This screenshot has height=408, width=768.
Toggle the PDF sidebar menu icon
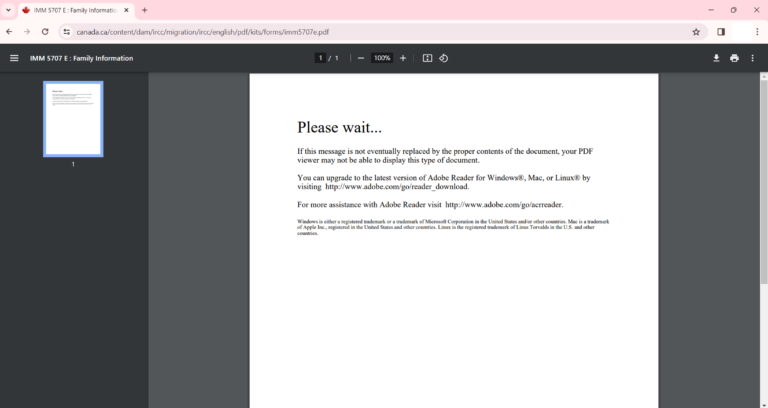(14, 58)
